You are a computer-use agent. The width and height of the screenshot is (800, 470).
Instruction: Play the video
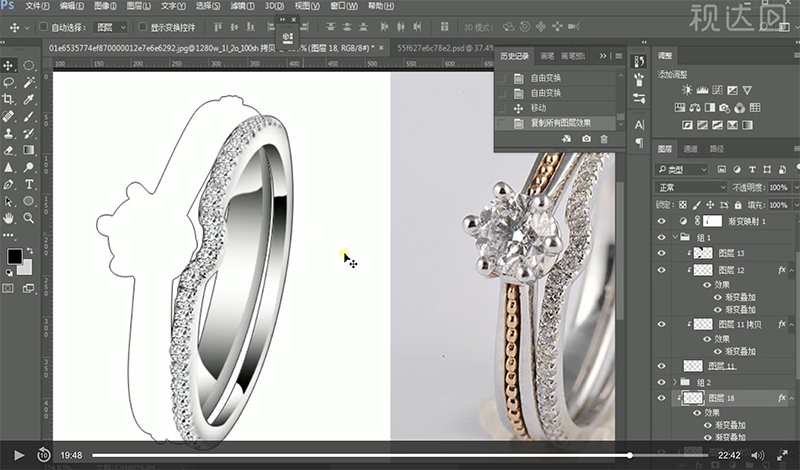(x=19, y=455)
